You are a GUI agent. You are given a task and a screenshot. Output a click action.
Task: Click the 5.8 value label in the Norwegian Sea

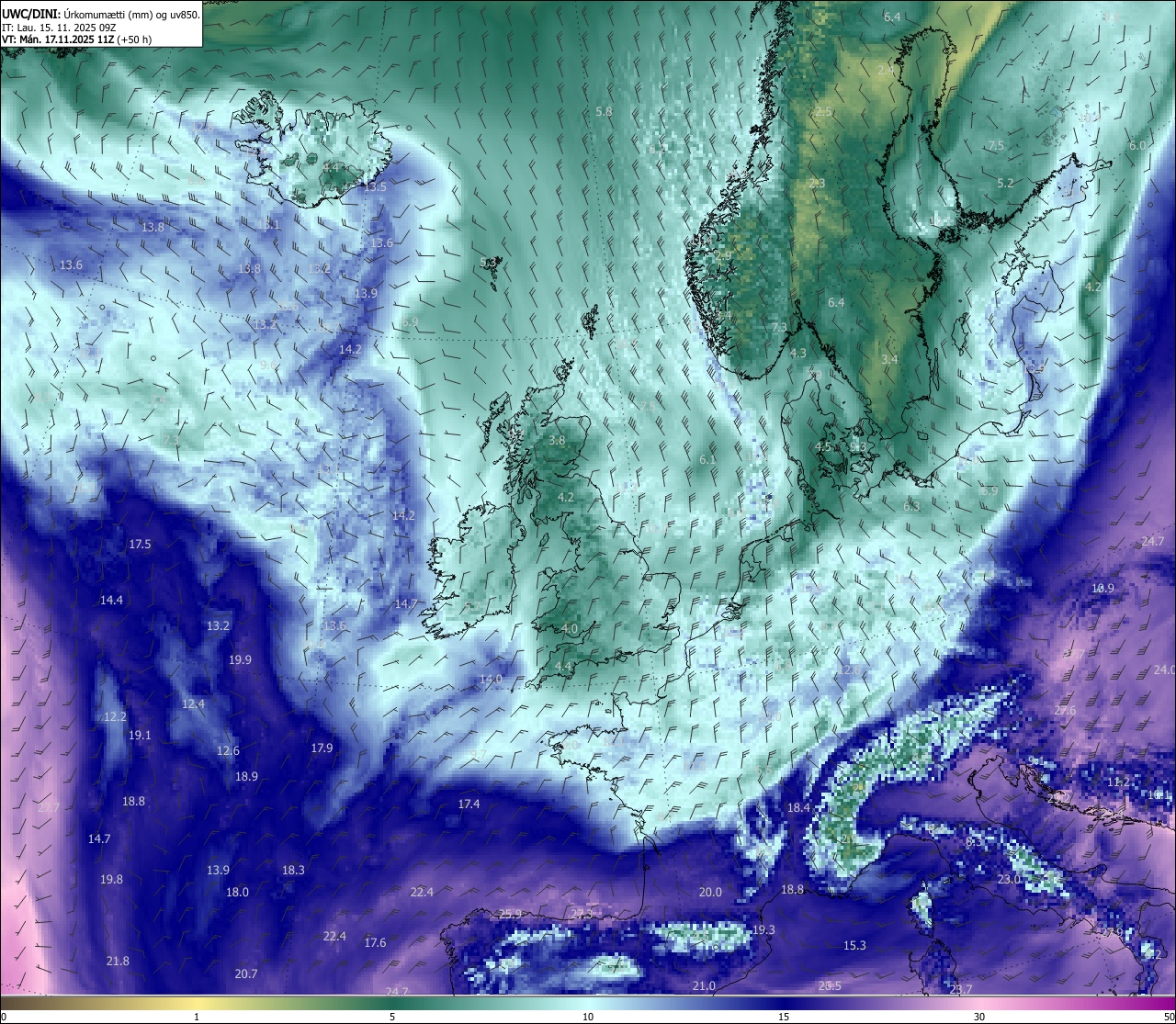[x=604, y=112]
